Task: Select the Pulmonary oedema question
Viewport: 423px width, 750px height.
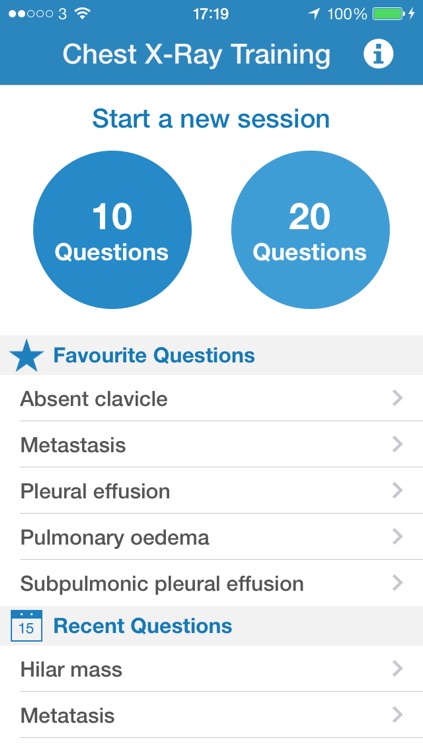Action: [x=212, y=537]
